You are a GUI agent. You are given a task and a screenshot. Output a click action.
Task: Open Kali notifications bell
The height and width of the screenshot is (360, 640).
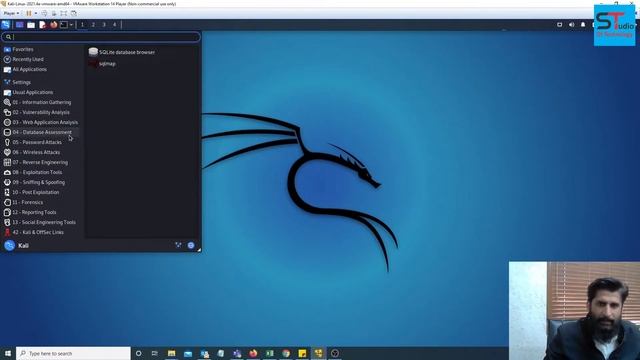tap(583, 25)
